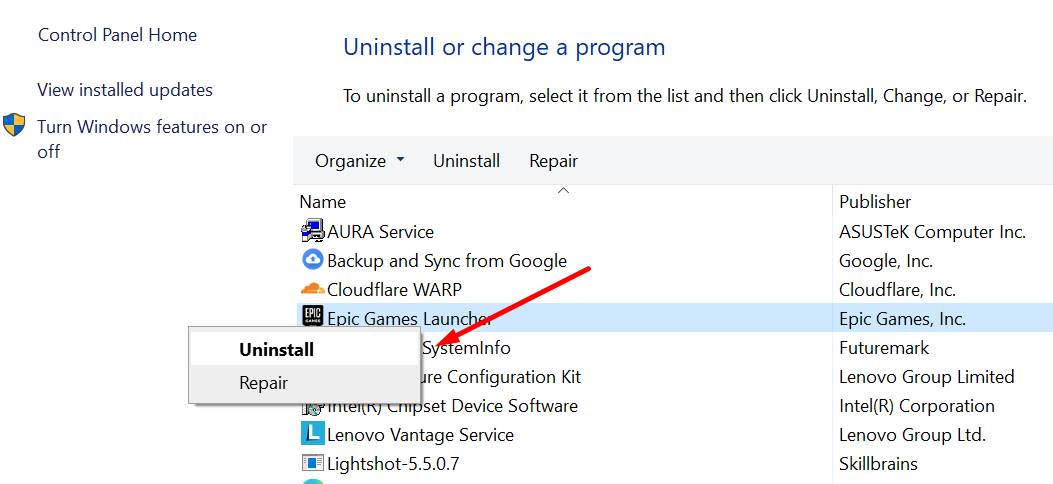The image size is (1053, 484).
Task: Click the Backup and Sync from Google icon
Action: [x=312, y=261]
